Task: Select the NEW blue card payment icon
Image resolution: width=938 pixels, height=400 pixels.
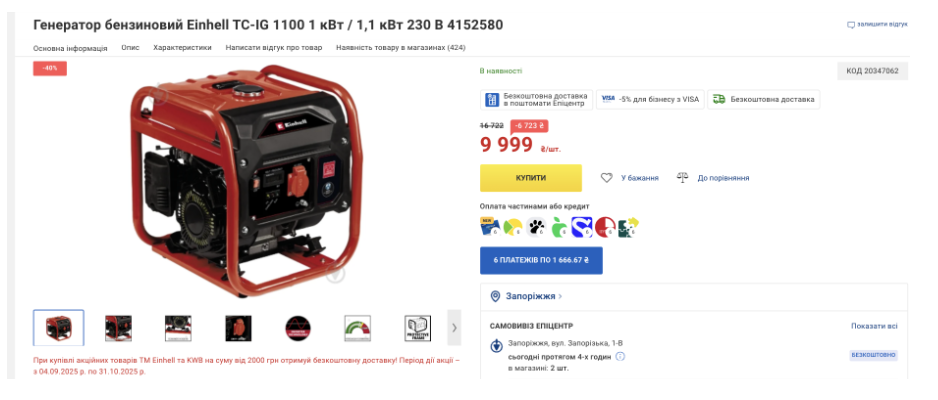Action: click(490, 227)
